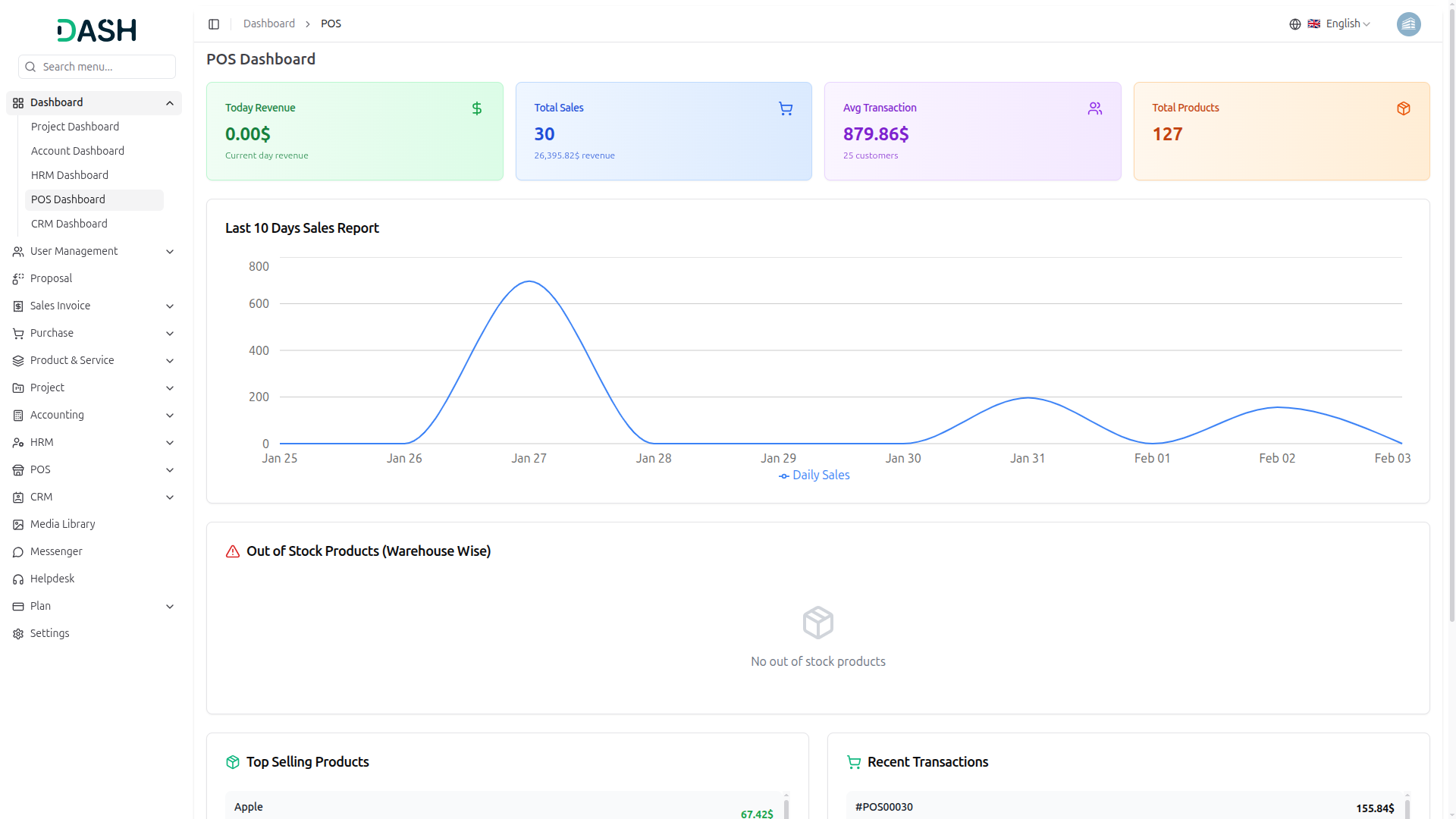Click the globe language icon
The height and width of the screenshot is (819, 1456).
tap(1295, 24)
